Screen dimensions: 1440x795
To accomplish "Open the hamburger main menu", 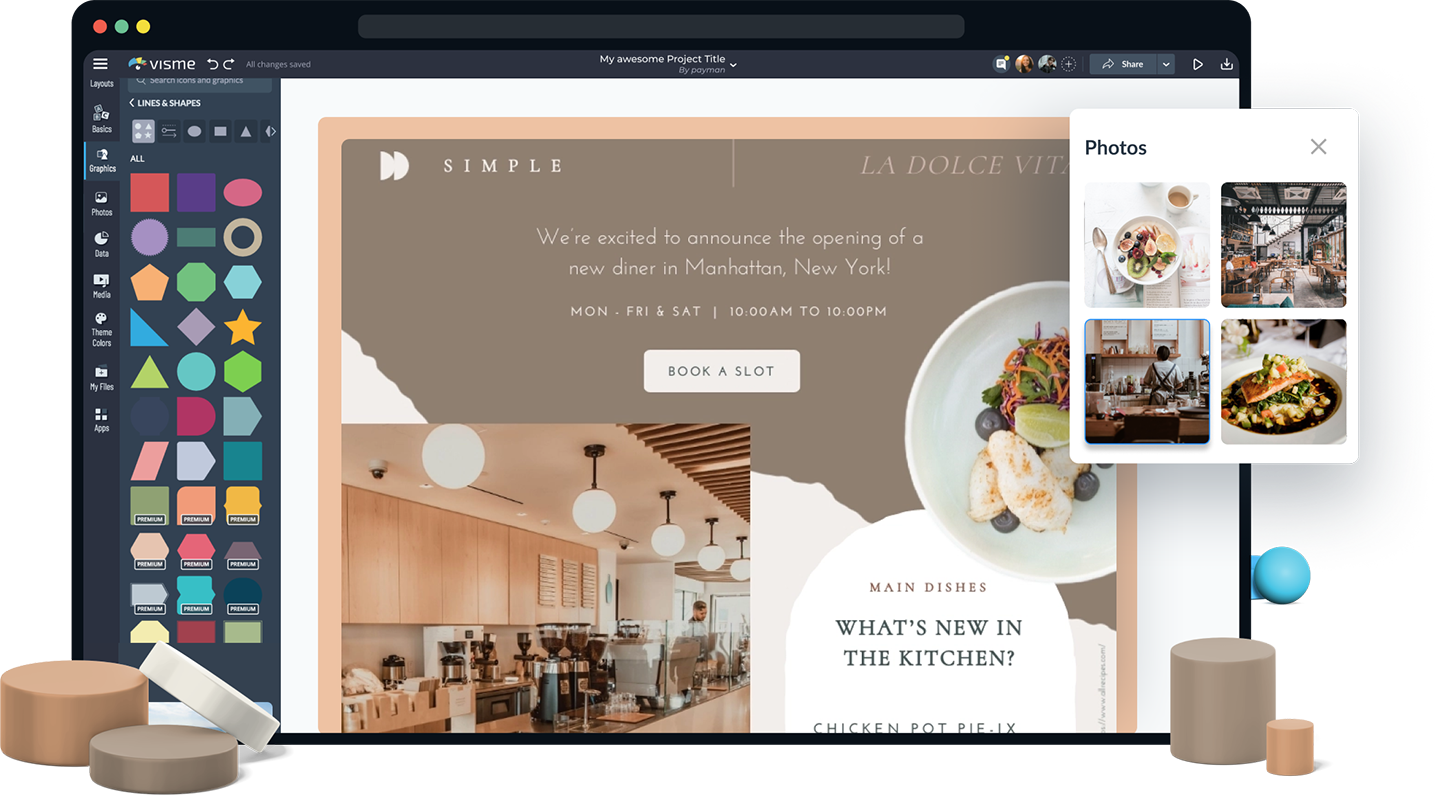I will (x=100, y=64).
